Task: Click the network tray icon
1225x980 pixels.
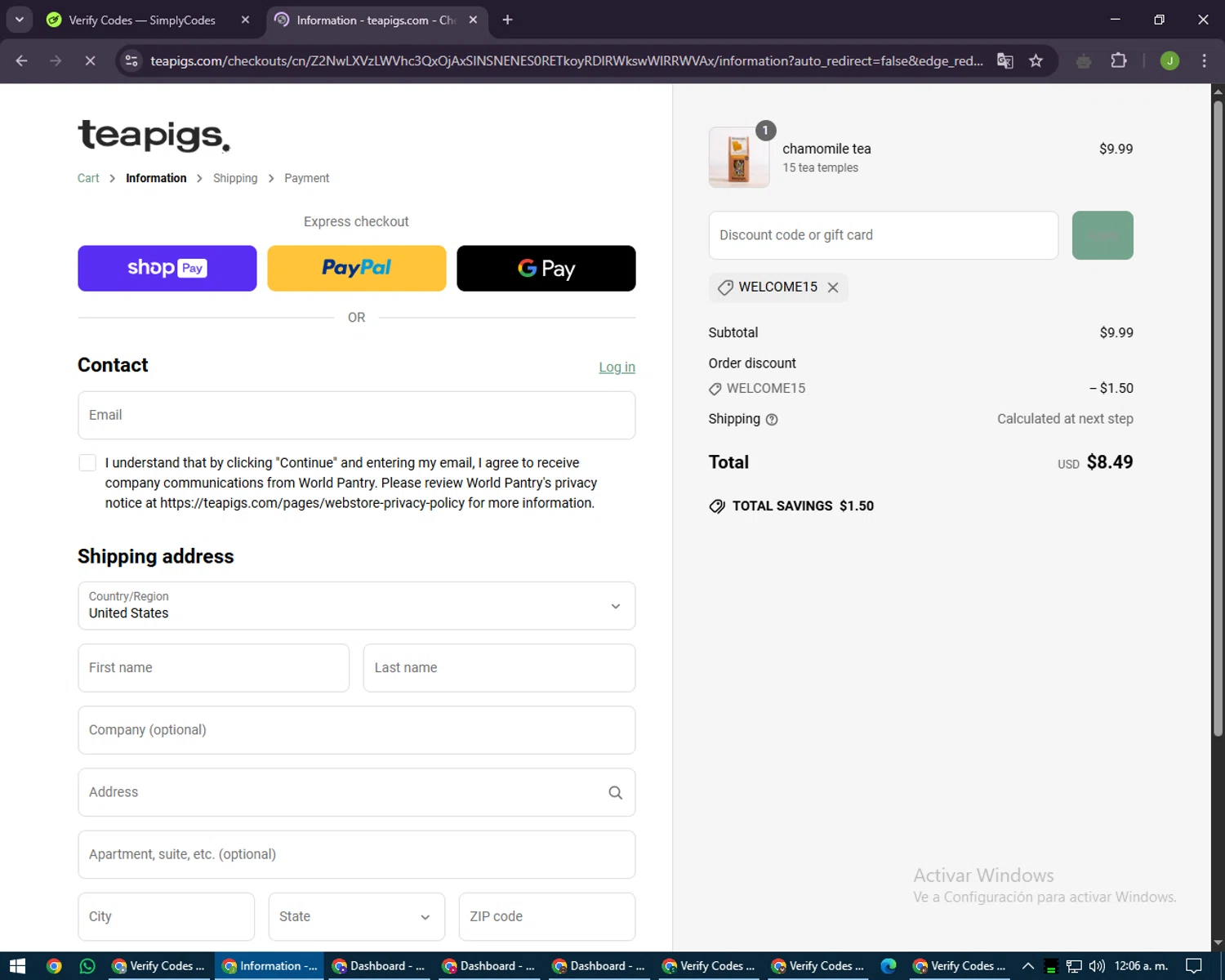Action: [x=1074, y=966]
